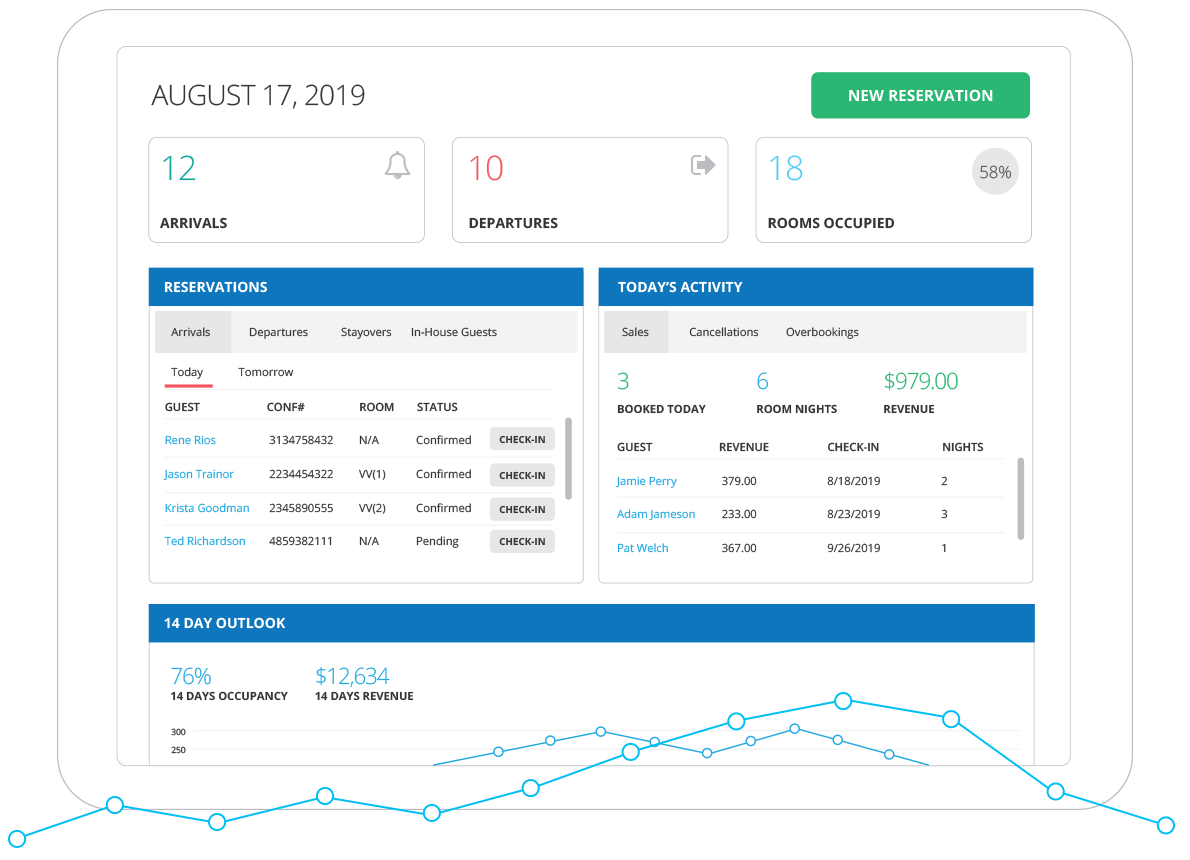
Task: Click a data point on the 14 Day Outlook chart
Action: click(843, 702)
